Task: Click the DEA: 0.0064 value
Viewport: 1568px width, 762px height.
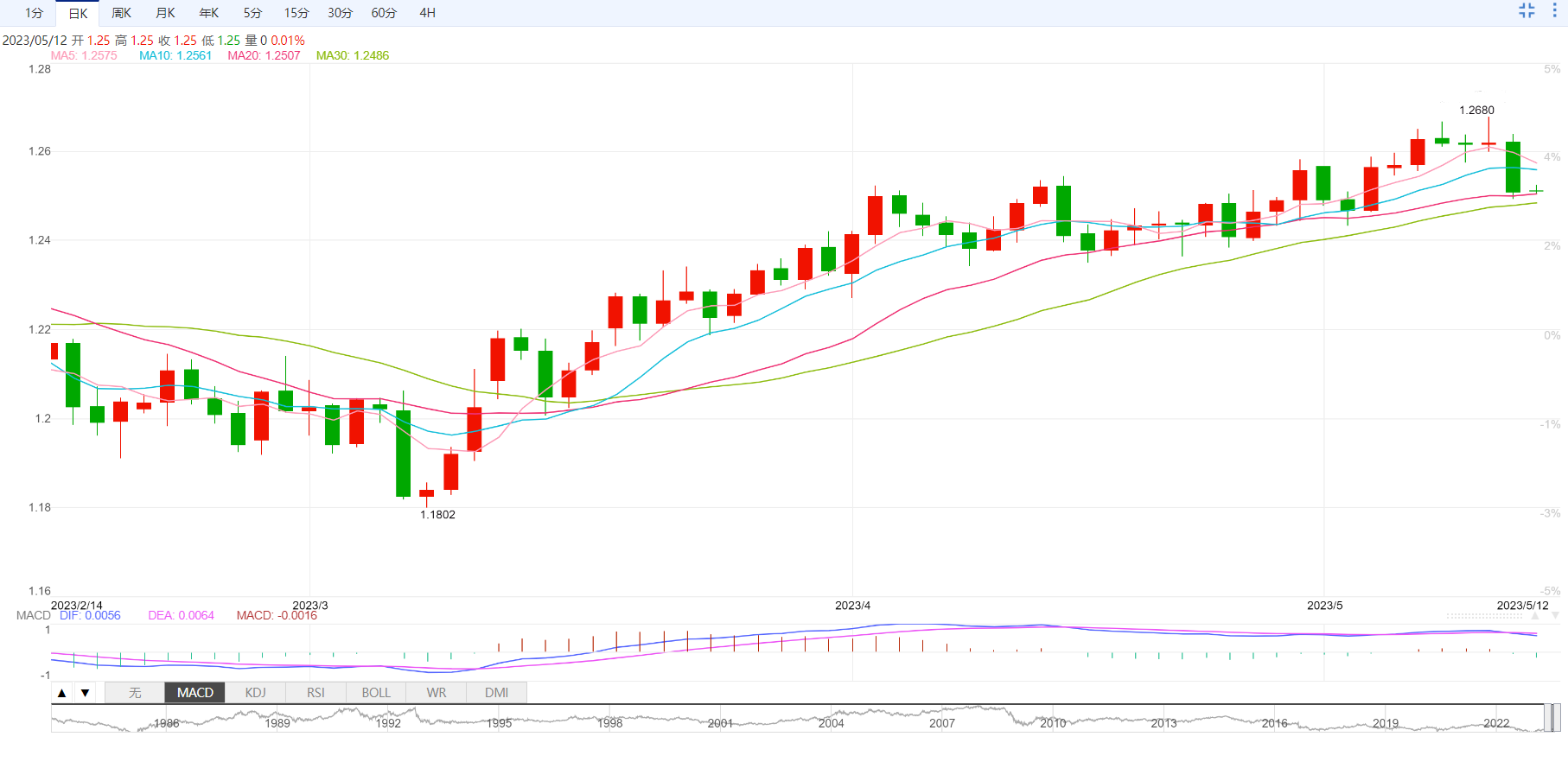Action: point(181,615)
